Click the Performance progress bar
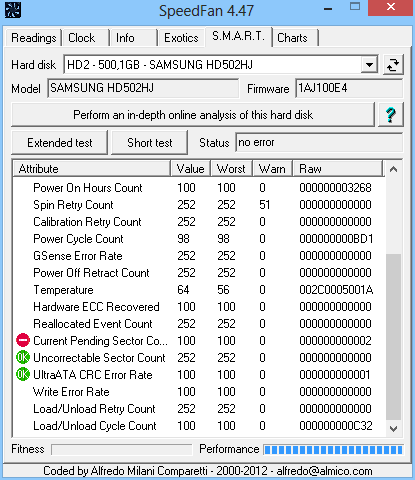The height and width of the screenshot is (480, 415). pyautogui.click(x=333, y=450)
